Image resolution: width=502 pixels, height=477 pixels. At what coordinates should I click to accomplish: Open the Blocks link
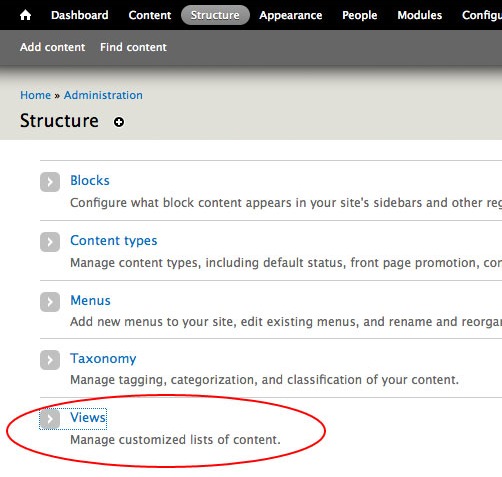(x=90, y=180)
